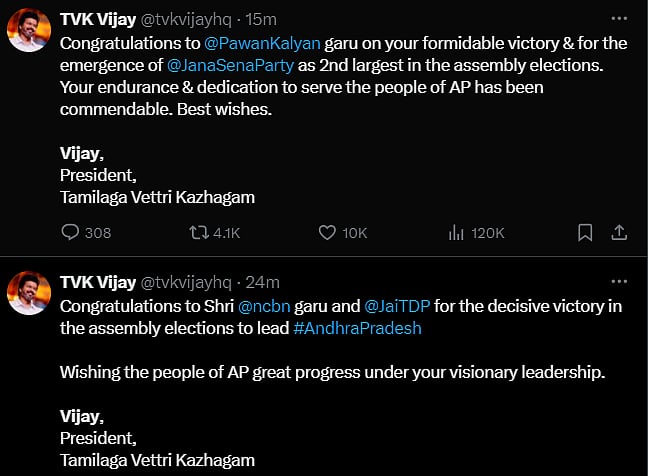Click TVK Vijay name on the 24m tweet
The height and width of the screenshot is (476, 648).
(99, 283)
